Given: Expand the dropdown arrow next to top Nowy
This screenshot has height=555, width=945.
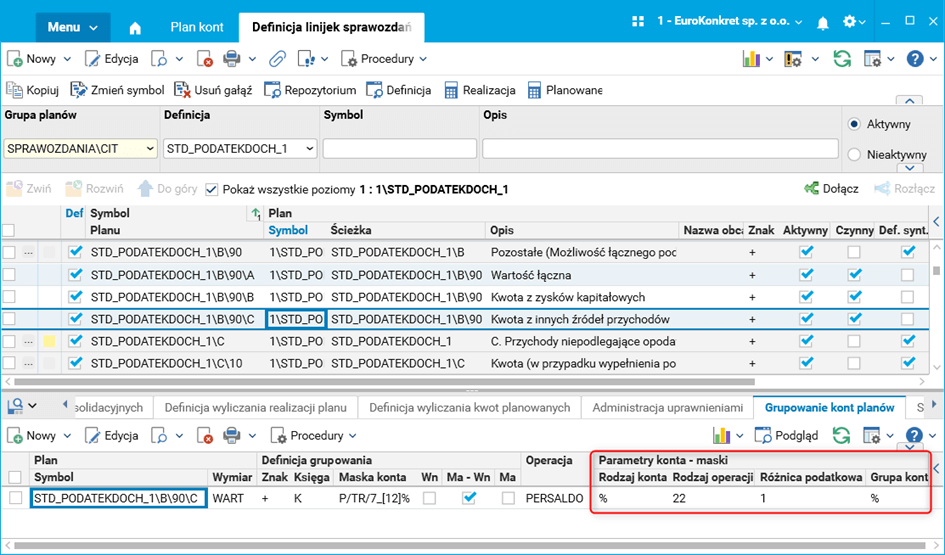Looking at the screenshot, I should [67, 59].
